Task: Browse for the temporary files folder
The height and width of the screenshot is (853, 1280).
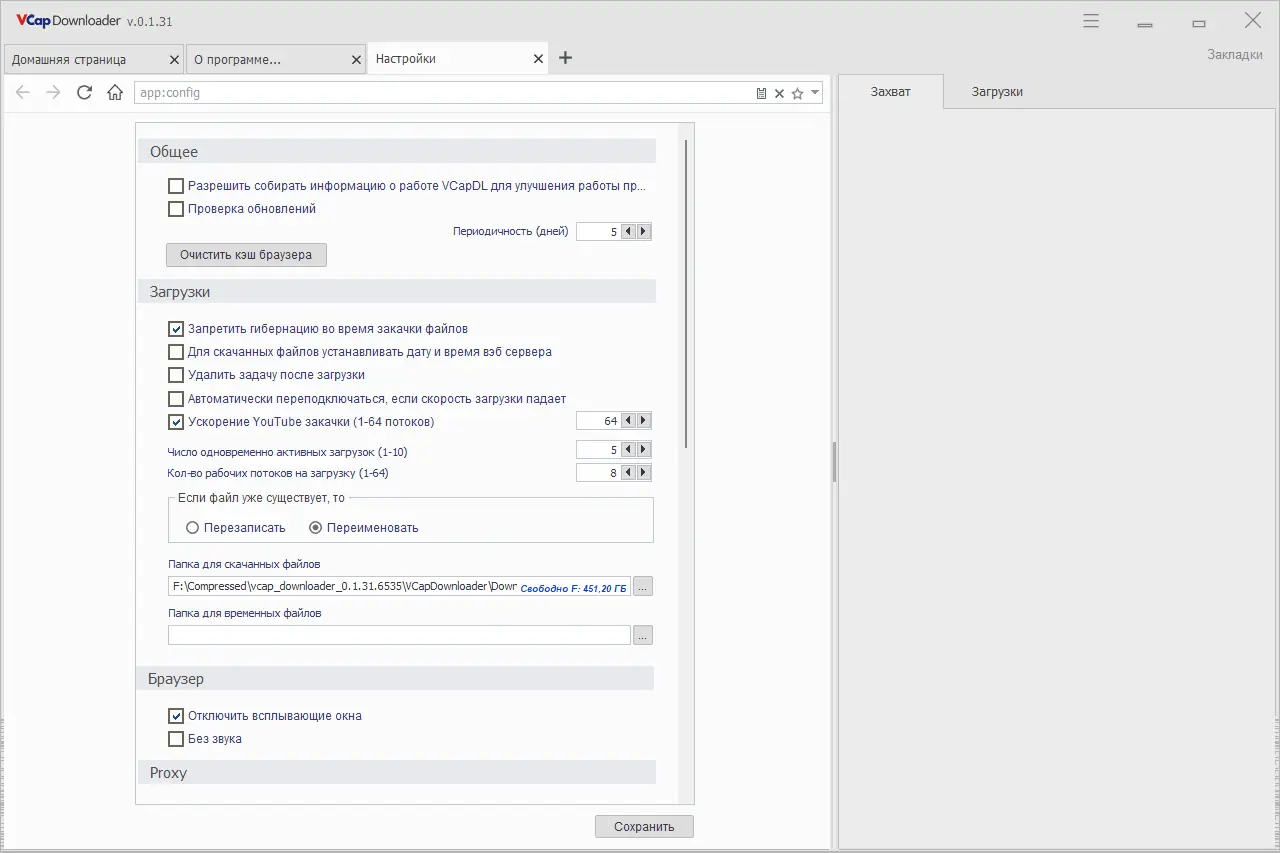Action: (x=643, y=635)
